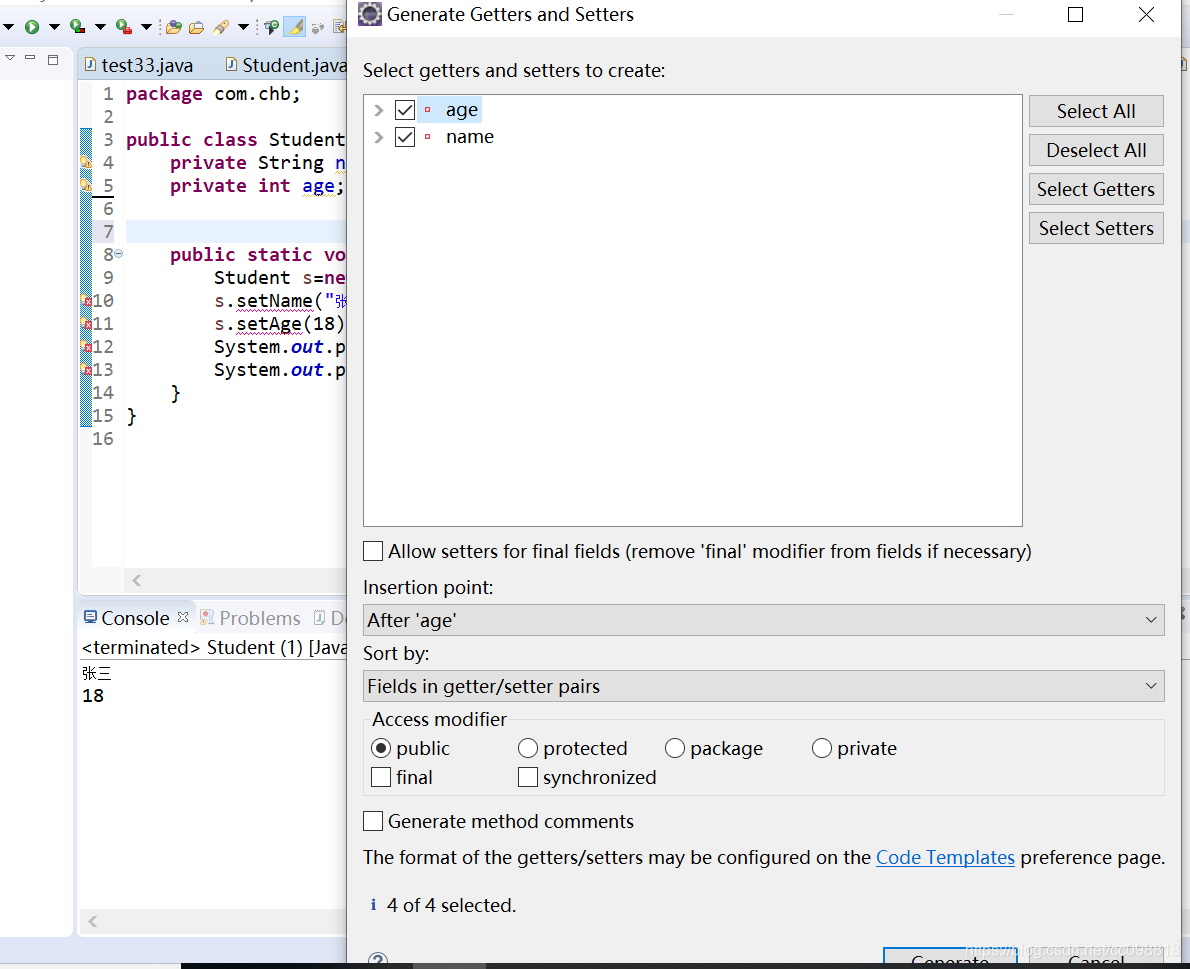1190x969 pixels.
Task: Click the Select Setters button
Action: (x=1096, y=228)
